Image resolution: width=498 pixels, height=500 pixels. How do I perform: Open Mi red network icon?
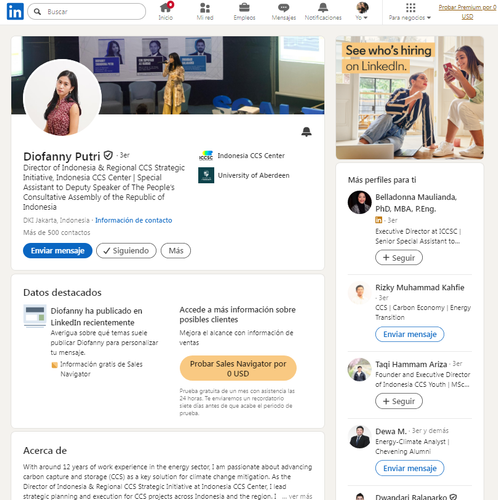click(205, 8)
